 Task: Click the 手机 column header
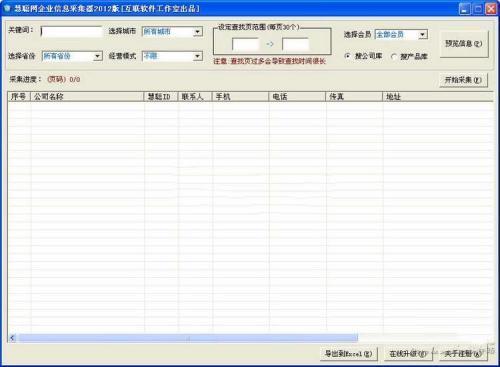240,97
